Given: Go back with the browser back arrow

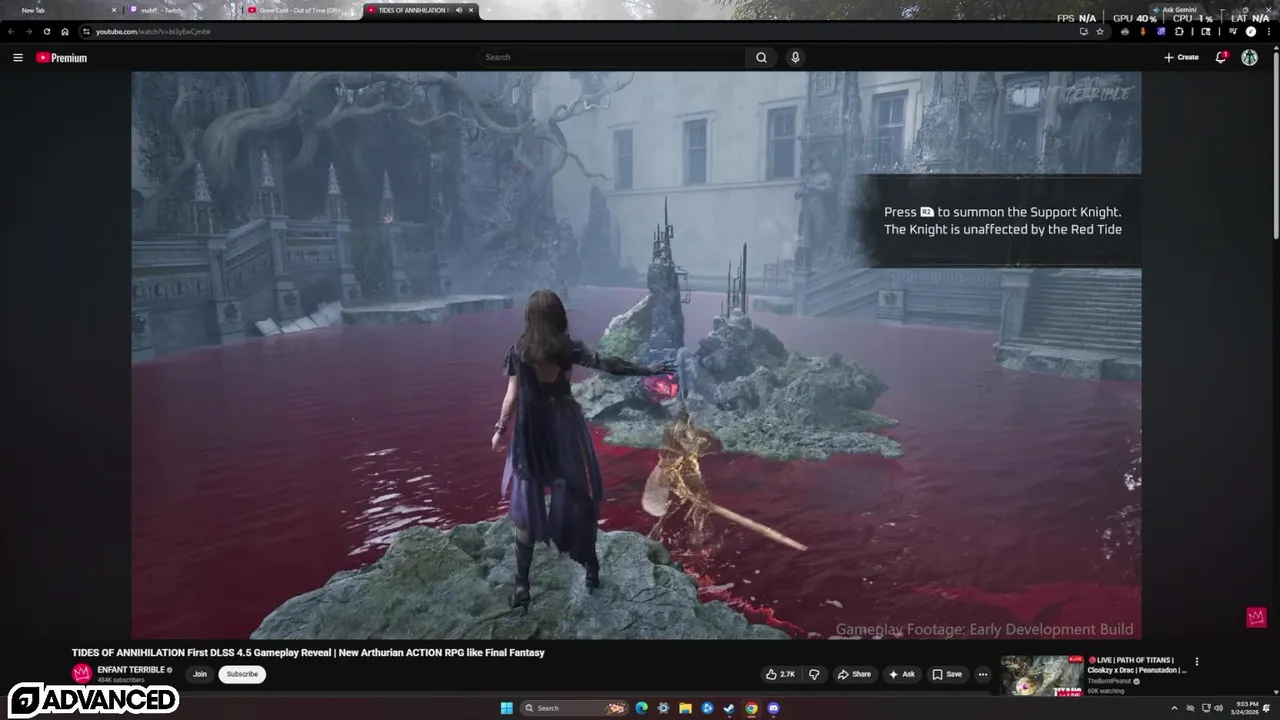Looking at the screenshot, I should [x=11, y=31].
